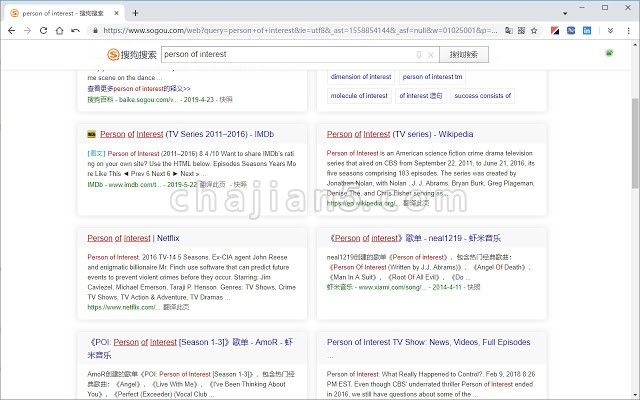Select related search dimension of interest

point(361,77)
